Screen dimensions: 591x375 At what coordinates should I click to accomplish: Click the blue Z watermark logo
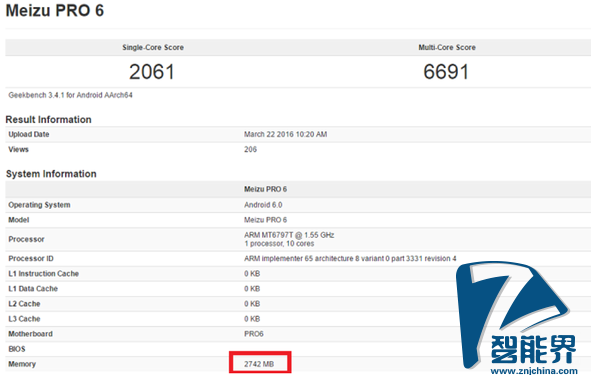point(514,315)
